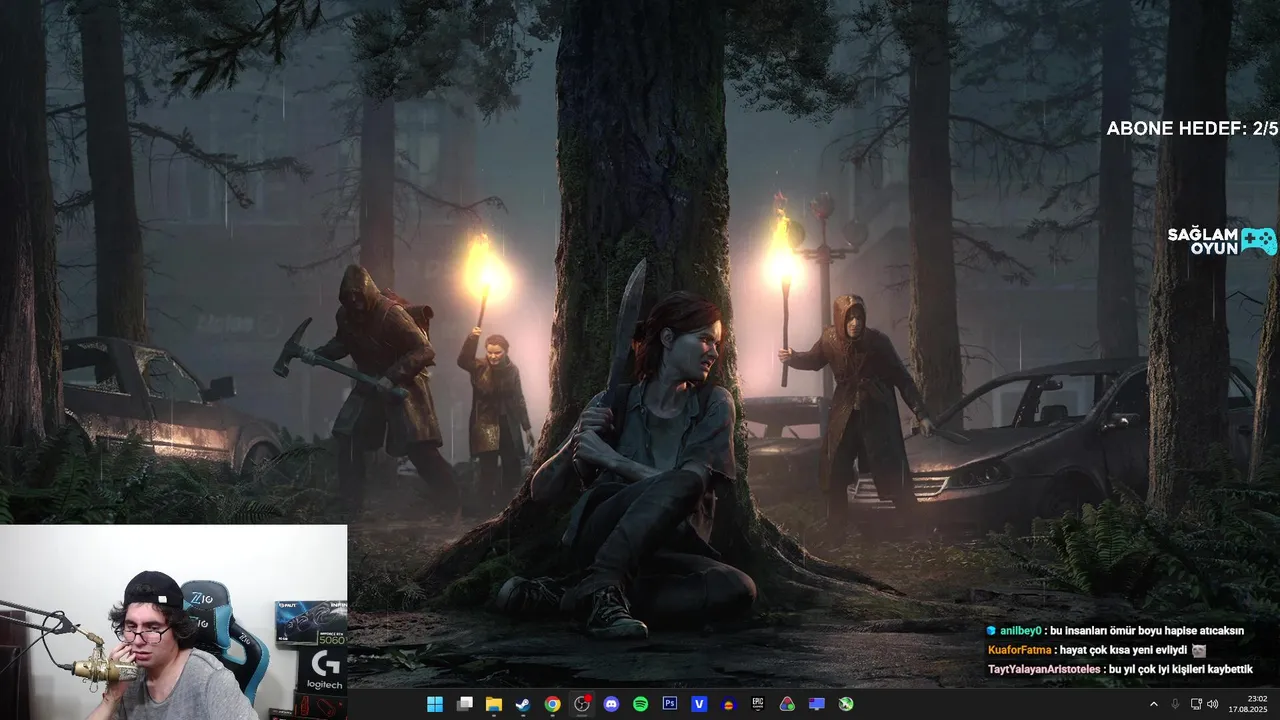The width and height of the screenshot is (1280, 720).
Task: Show hidden system tray icons
Action: coord(1154,704)
